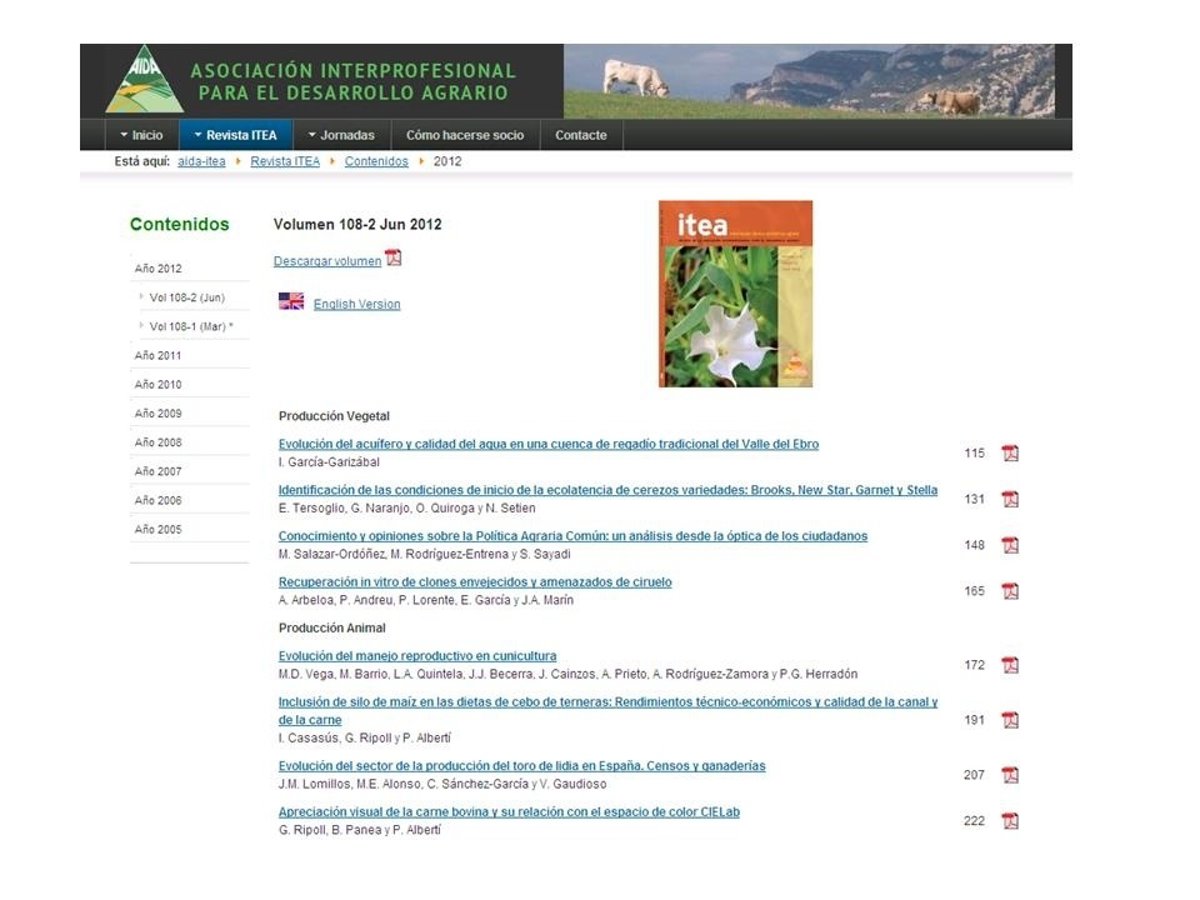Click the PDF icon for page 222
Screen dimensions: 1200x900
(1010, 821)
